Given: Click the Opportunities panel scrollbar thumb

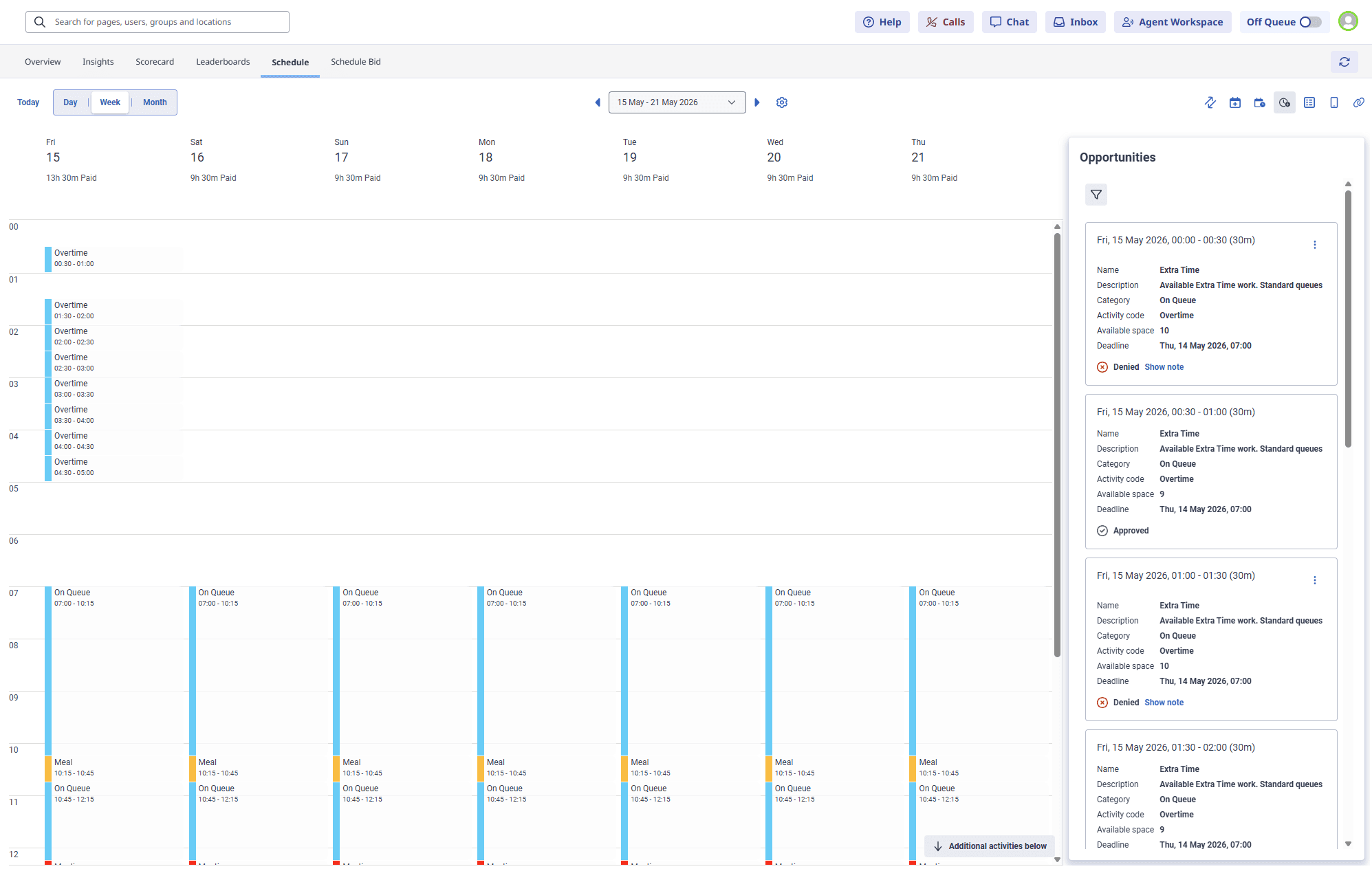Looking at the screenshot, I should (1348, 319).
